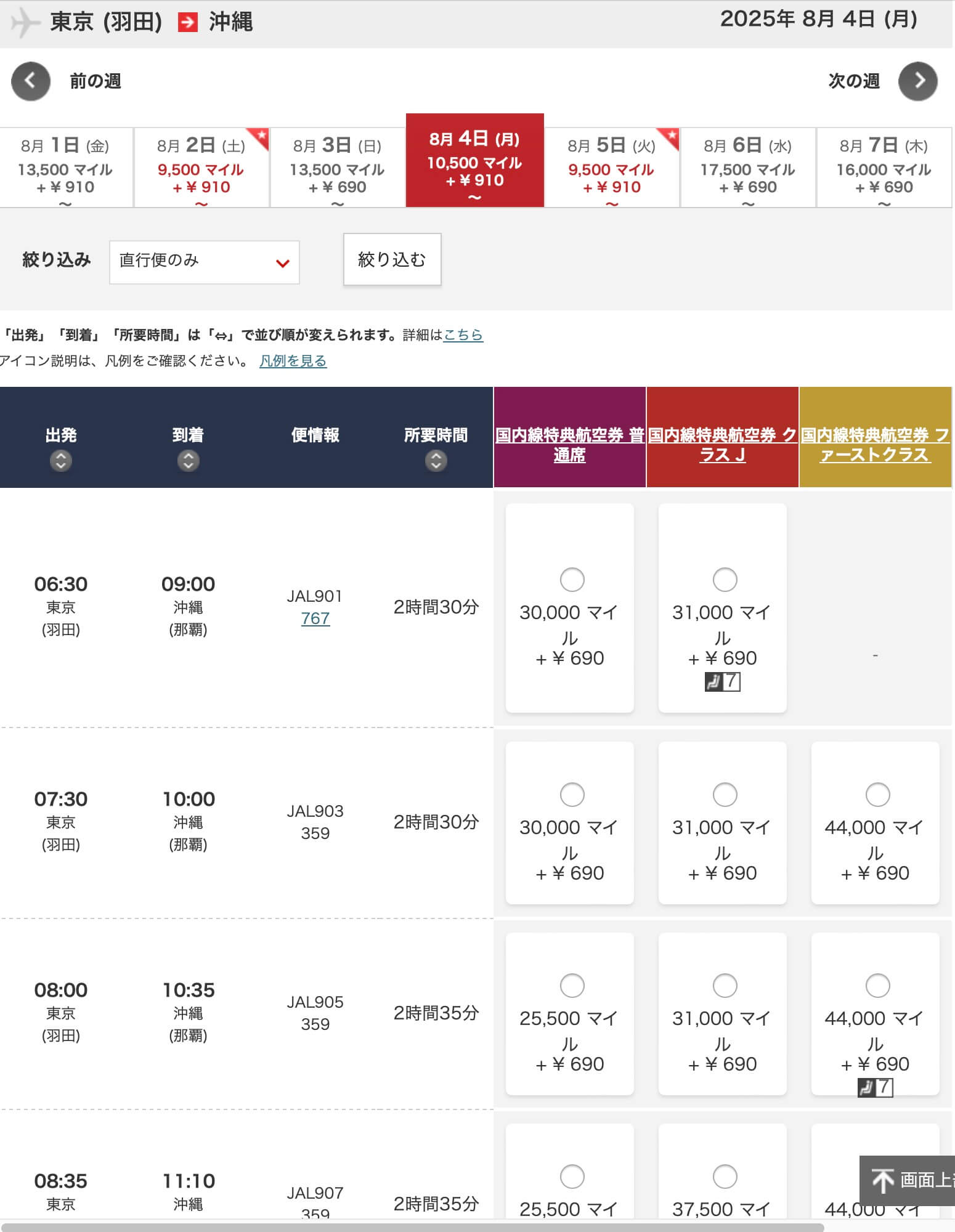Screen dimensions: 955x1232
Task: Choose the 8月5日 (火) date tab
Action: [x=612, y=168]
